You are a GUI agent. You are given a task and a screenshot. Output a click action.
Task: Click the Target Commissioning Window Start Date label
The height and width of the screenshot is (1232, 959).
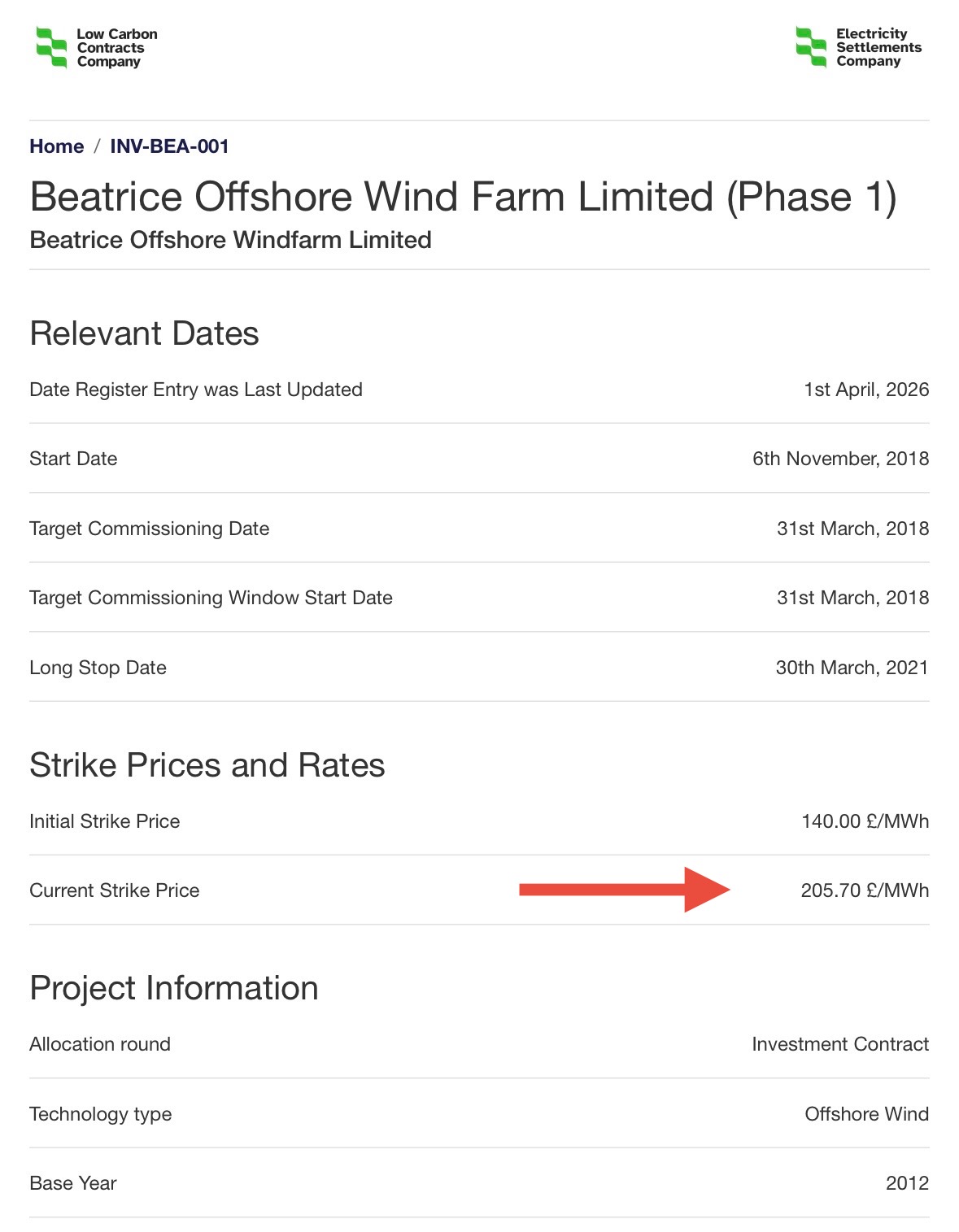pyautogui.click(x=211, y=598)
